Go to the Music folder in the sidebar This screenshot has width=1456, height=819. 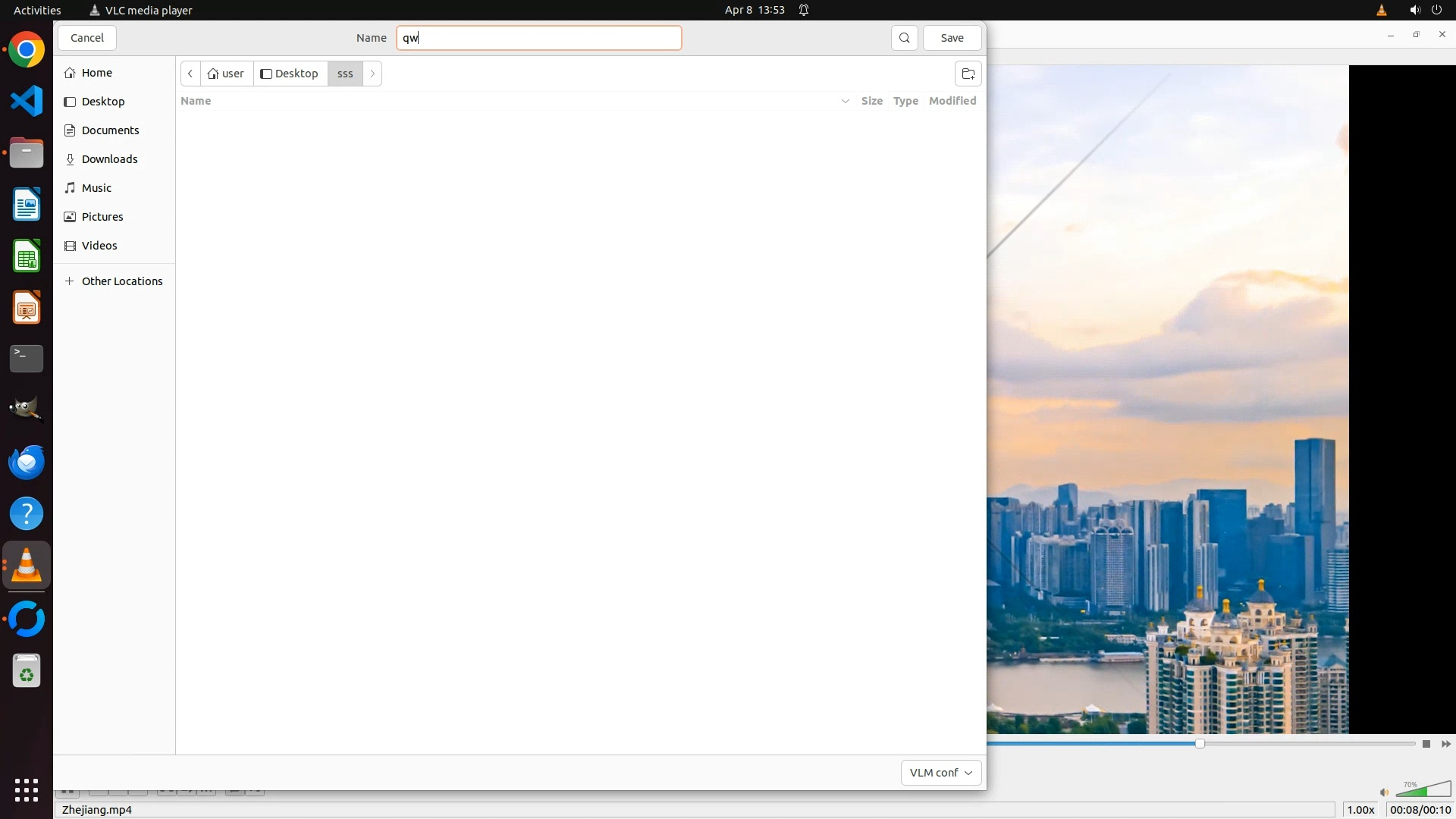tap(96, 188)
